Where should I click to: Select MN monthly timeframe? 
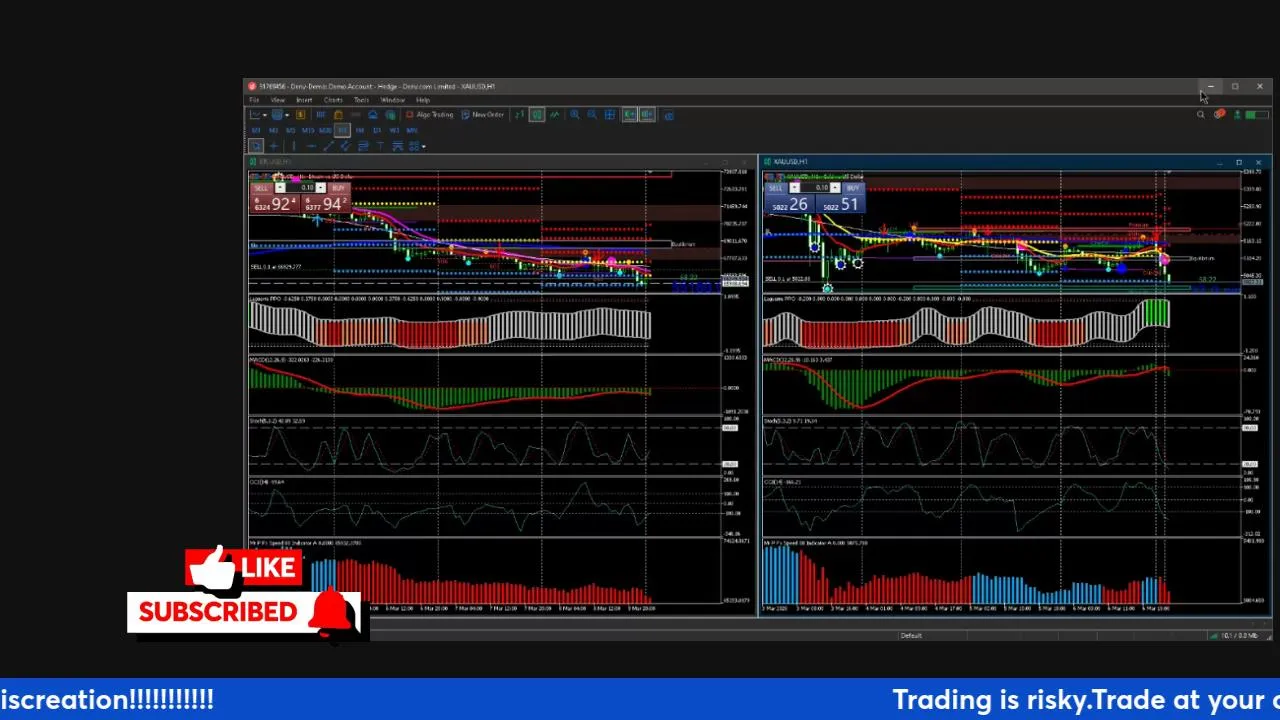click(x=411, y=131)
